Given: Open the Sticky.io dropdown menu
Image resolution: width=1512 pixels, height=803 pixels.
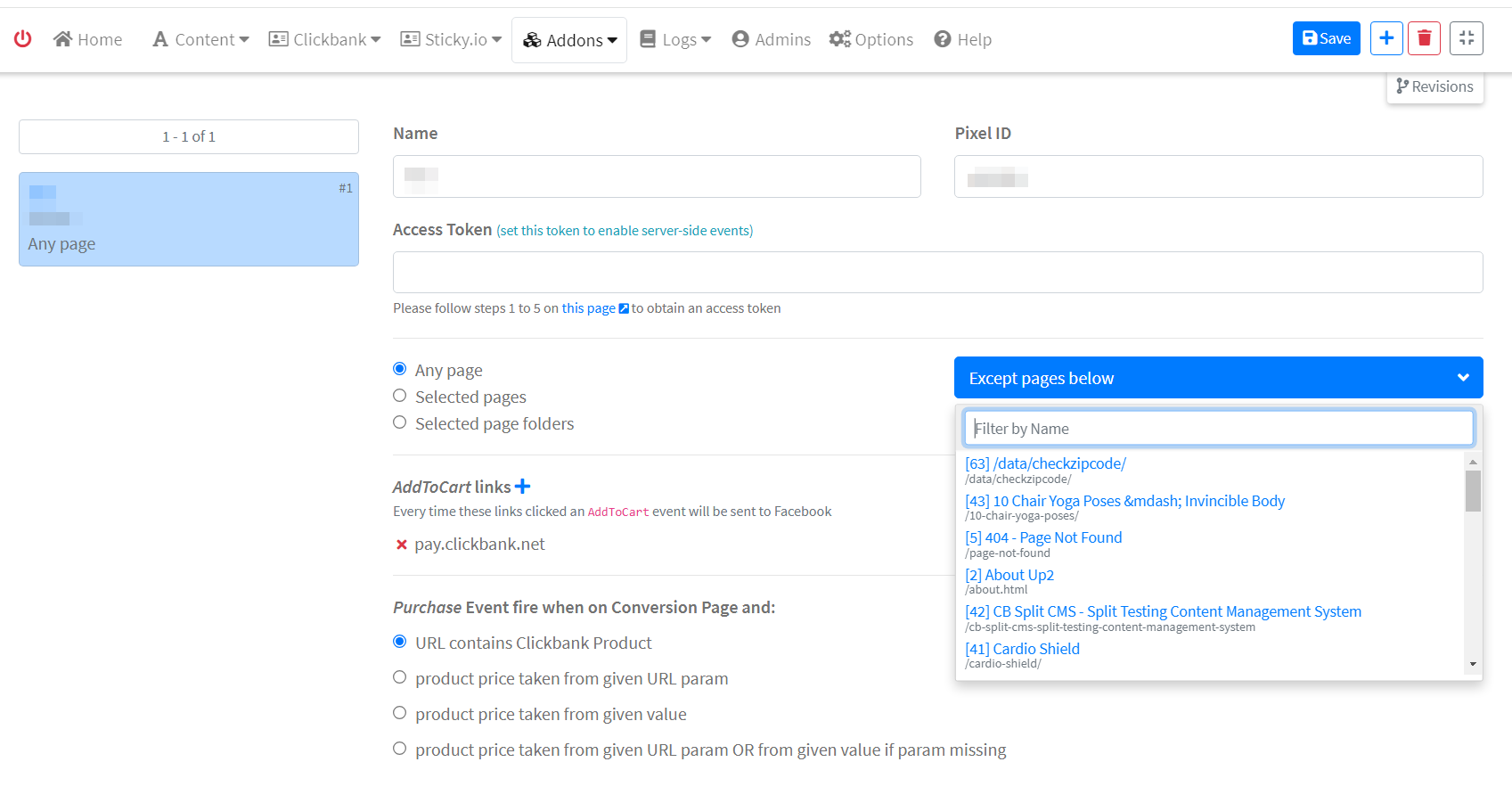Looking at the screenshot, I should tap(452, 39).
